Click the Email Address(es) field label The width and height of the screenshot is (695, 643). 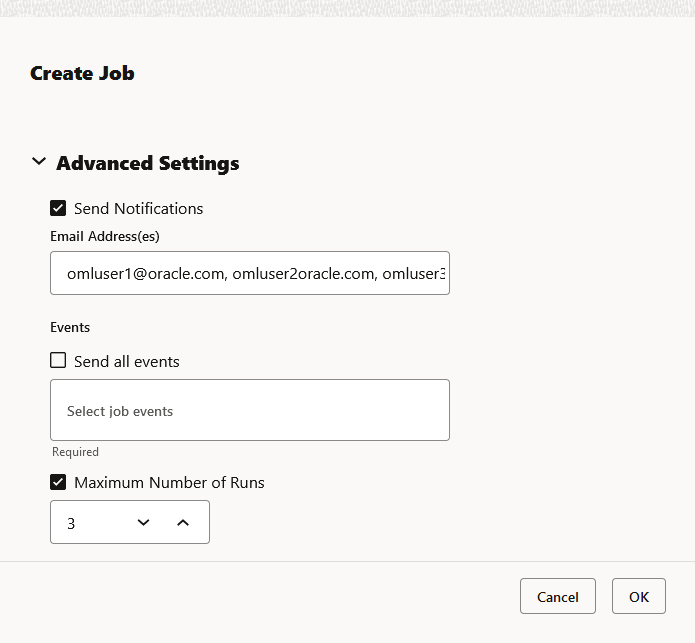pos(105,237)
